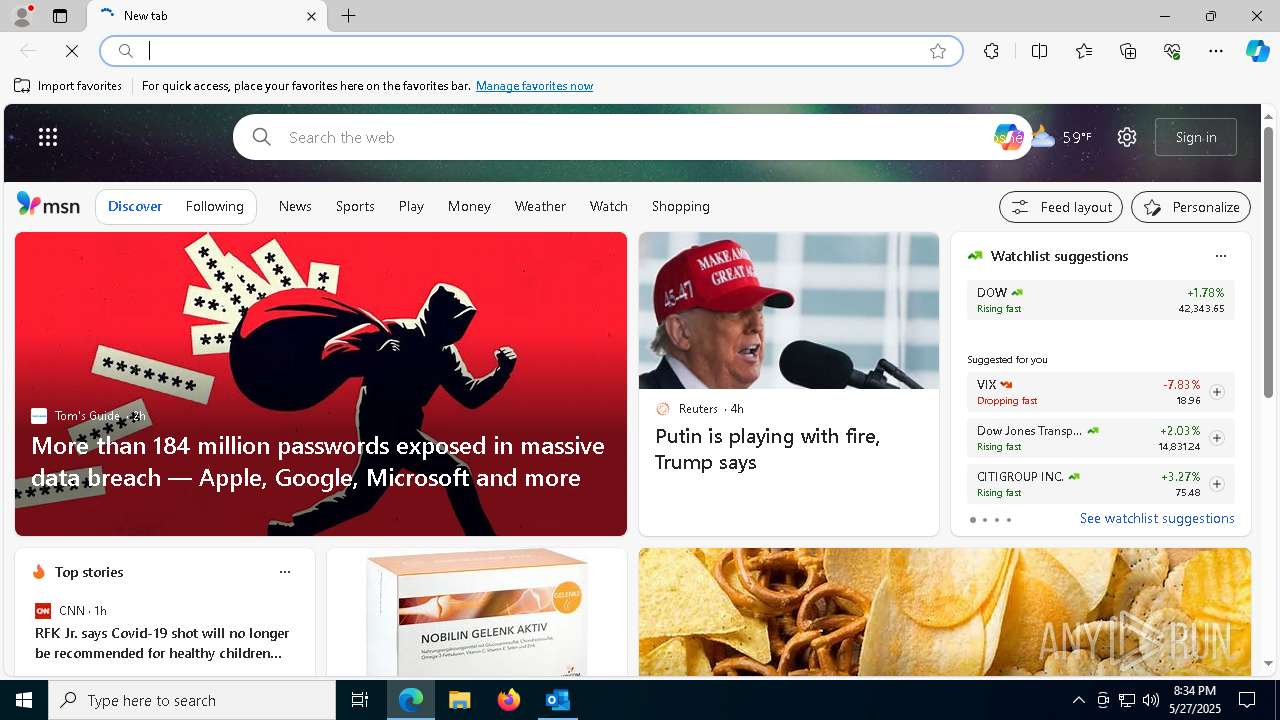Stop loading the page
1280x720 pixels.
pos(72,51)
